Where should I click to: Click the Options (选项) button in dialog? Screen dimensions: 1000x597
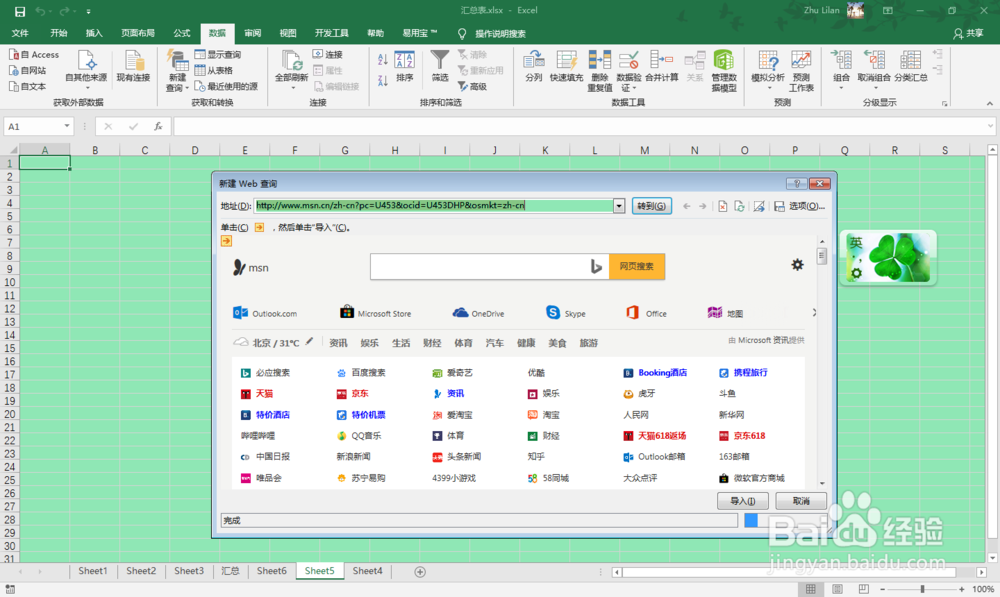[800, 206]
